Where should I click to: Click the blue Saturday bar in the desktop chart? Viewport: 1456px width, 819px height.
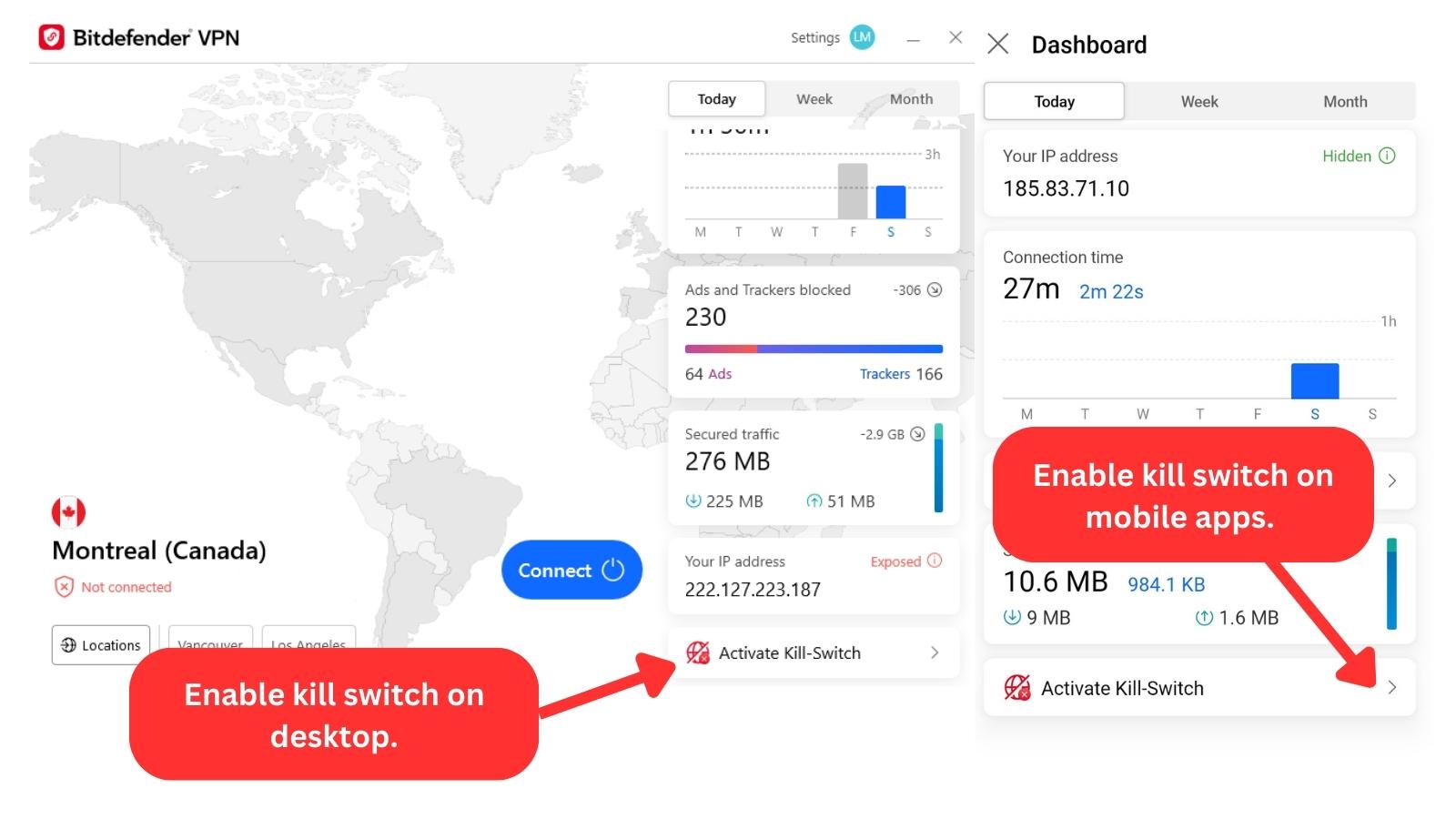tap(891, 202)
